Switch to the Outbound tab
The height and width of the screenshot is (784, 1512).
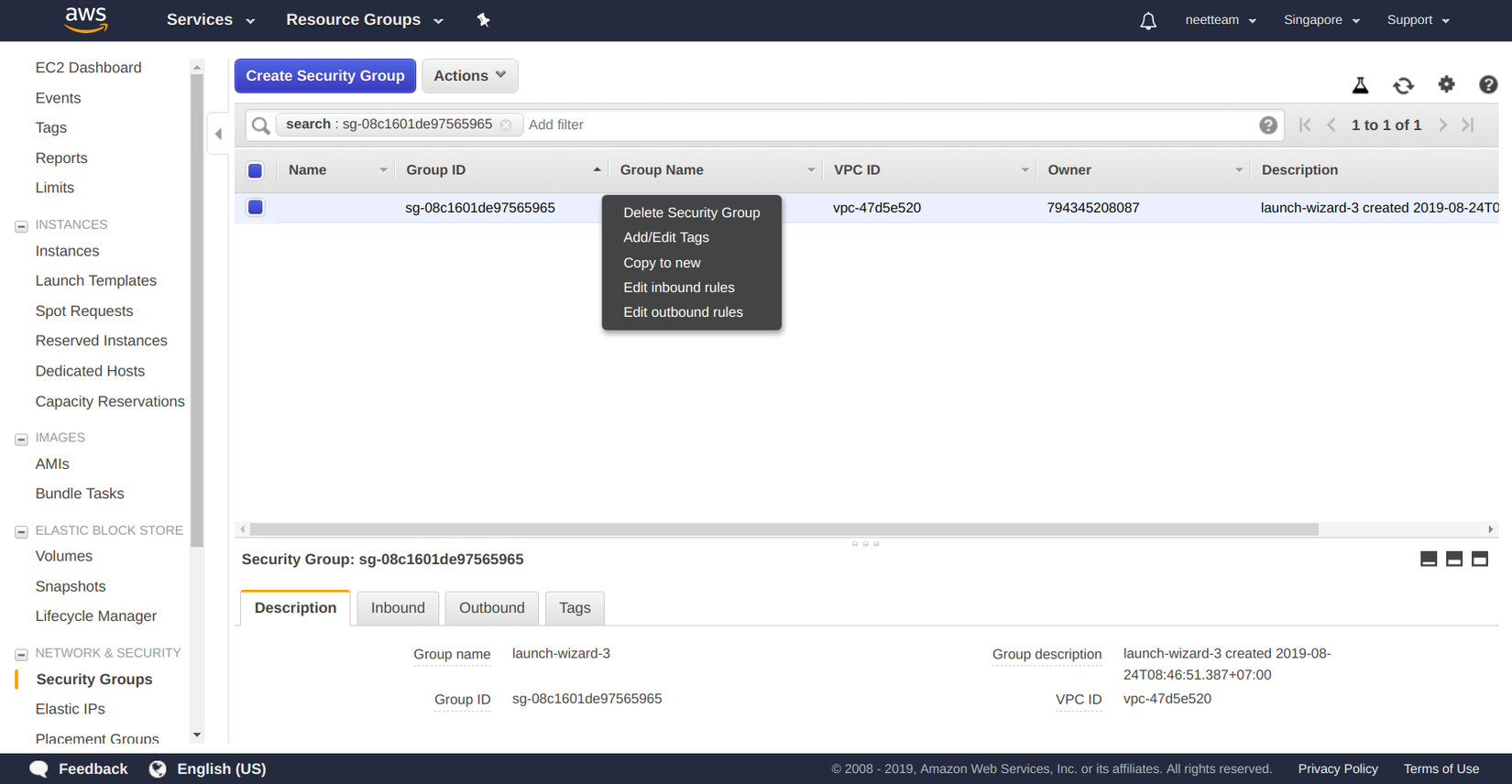click(x=492, y=608)
